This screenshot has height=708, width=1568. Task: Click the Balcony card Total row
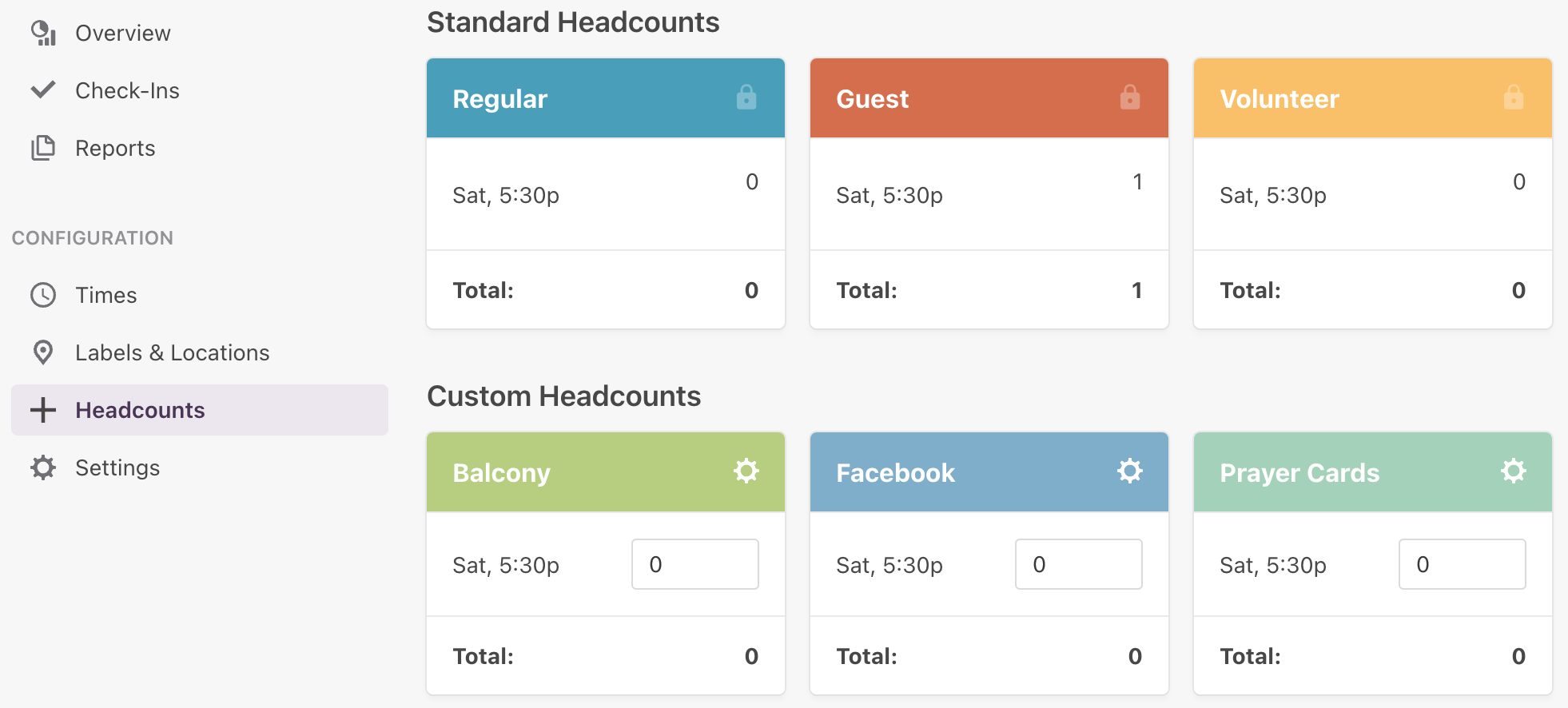(606, 656)
